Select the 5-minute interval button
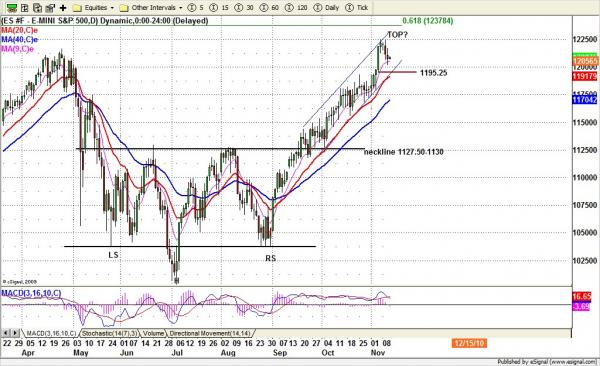Image resolution: width=600 pixels, height=366 pixels. click(x=196, y=8)
